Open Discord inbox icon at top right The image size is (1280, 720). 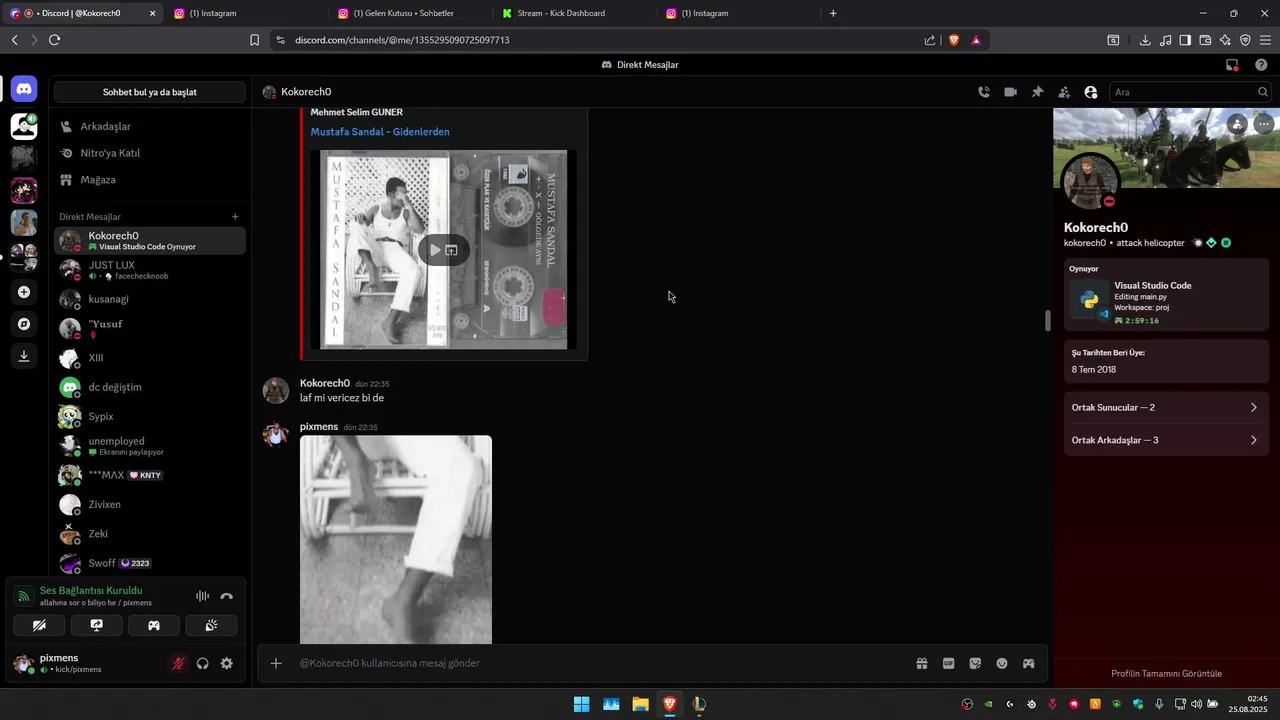1232,65
